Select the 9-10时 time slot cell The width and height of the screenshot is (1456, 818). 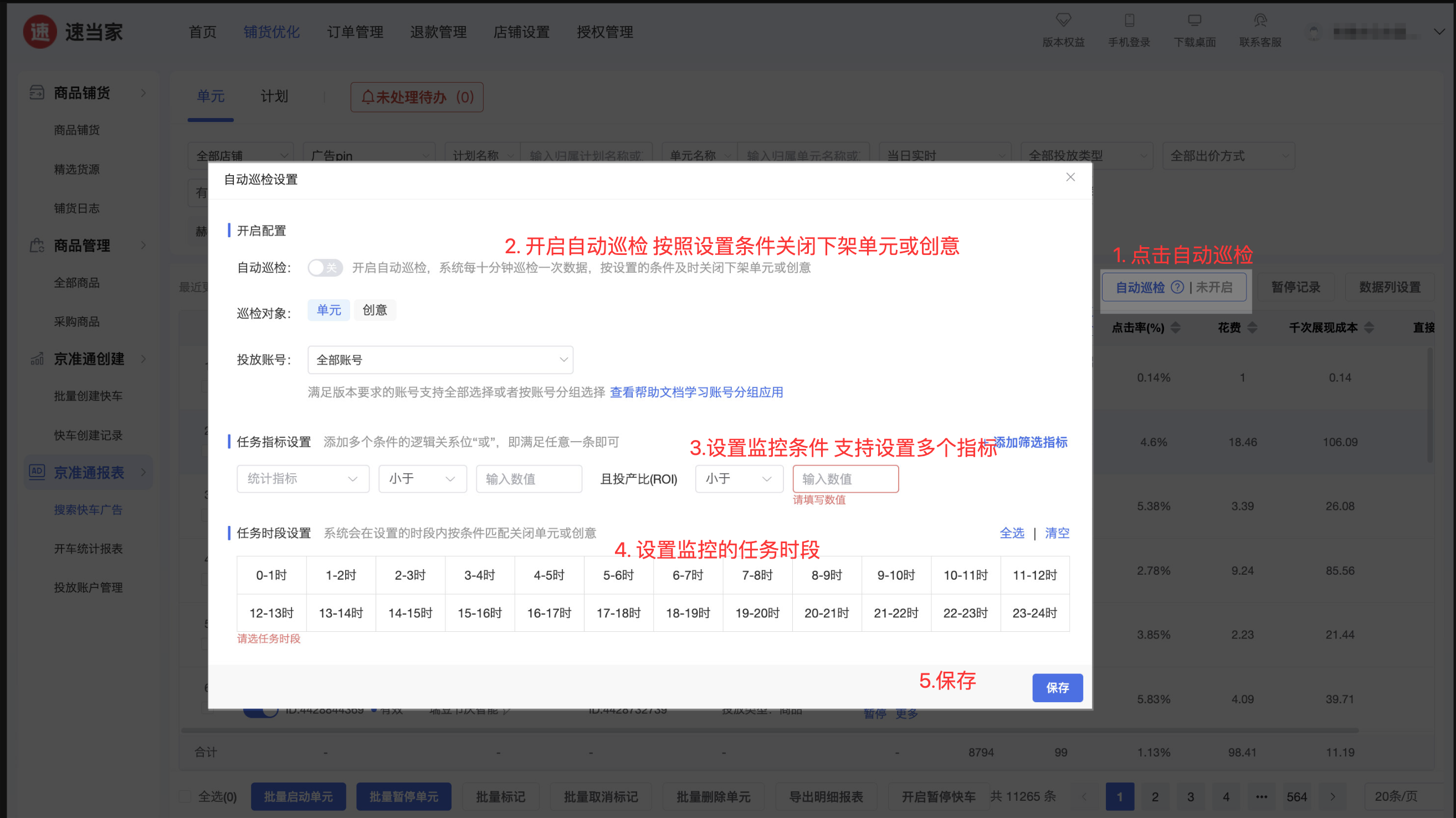896,575
